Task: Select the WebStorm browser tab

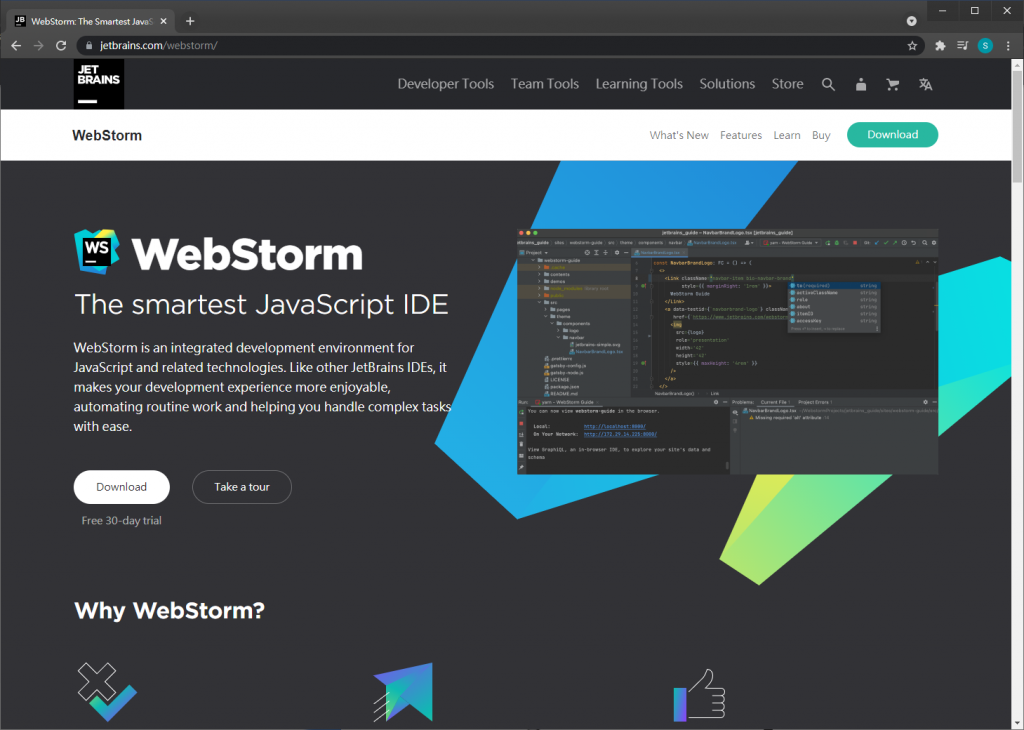Action: [x=91, y=22]
